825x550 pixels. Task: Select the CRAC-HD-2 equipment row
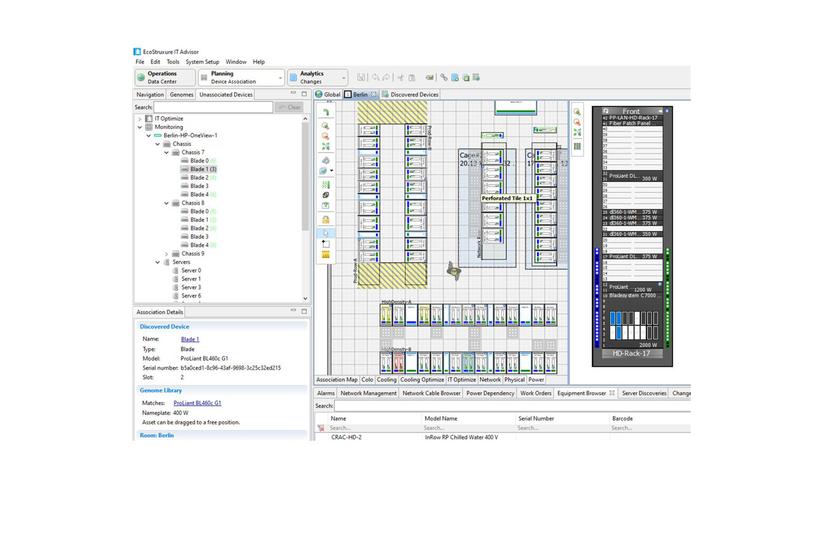tap(502, 437)
